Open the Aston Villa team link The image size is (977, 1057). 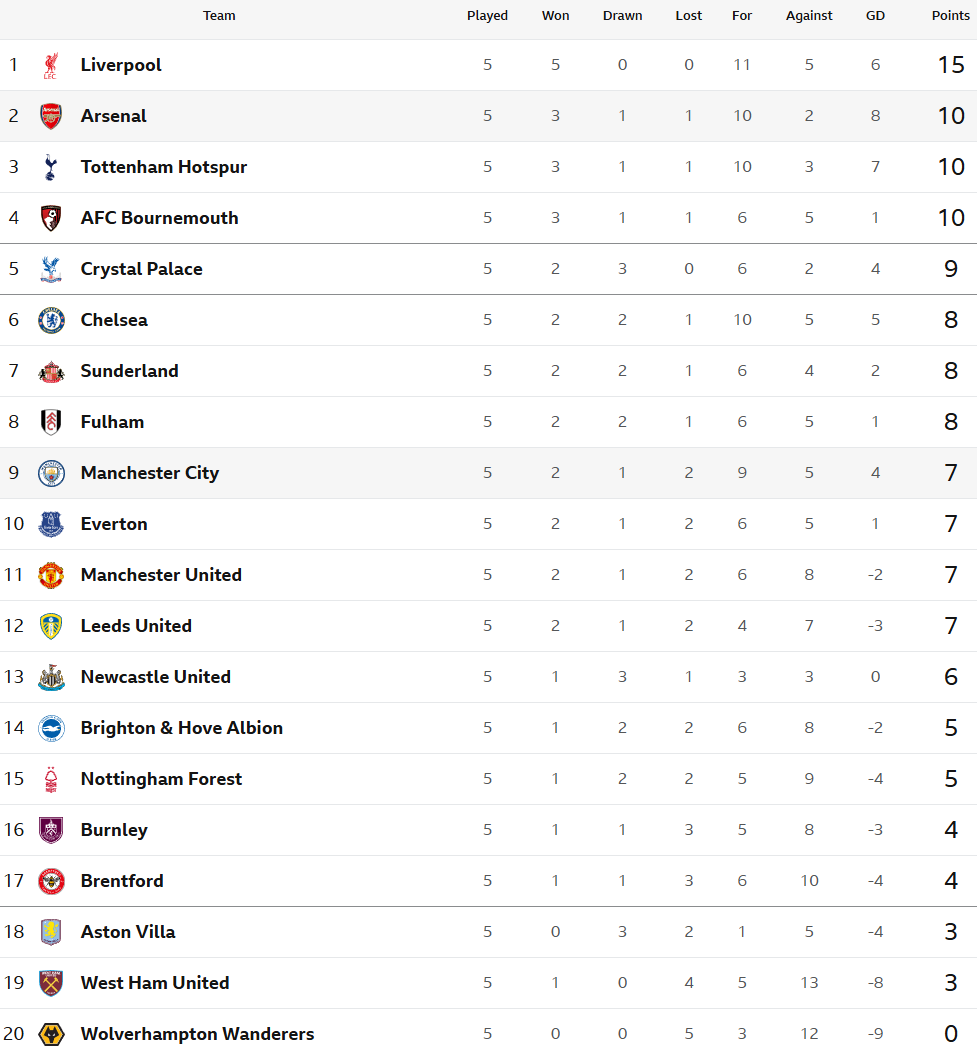(x=127, y=932)
